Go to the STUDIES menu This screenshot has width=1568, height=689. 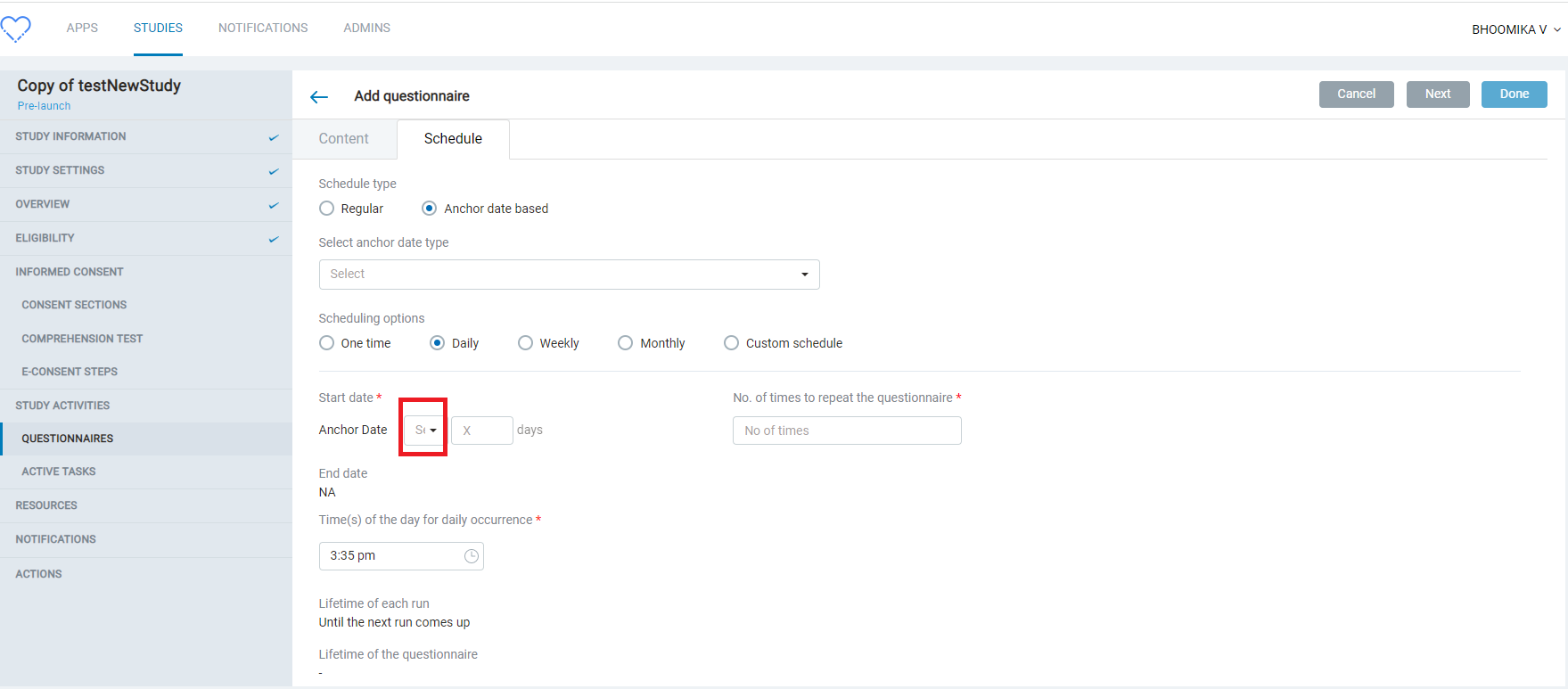coord(158,28)
